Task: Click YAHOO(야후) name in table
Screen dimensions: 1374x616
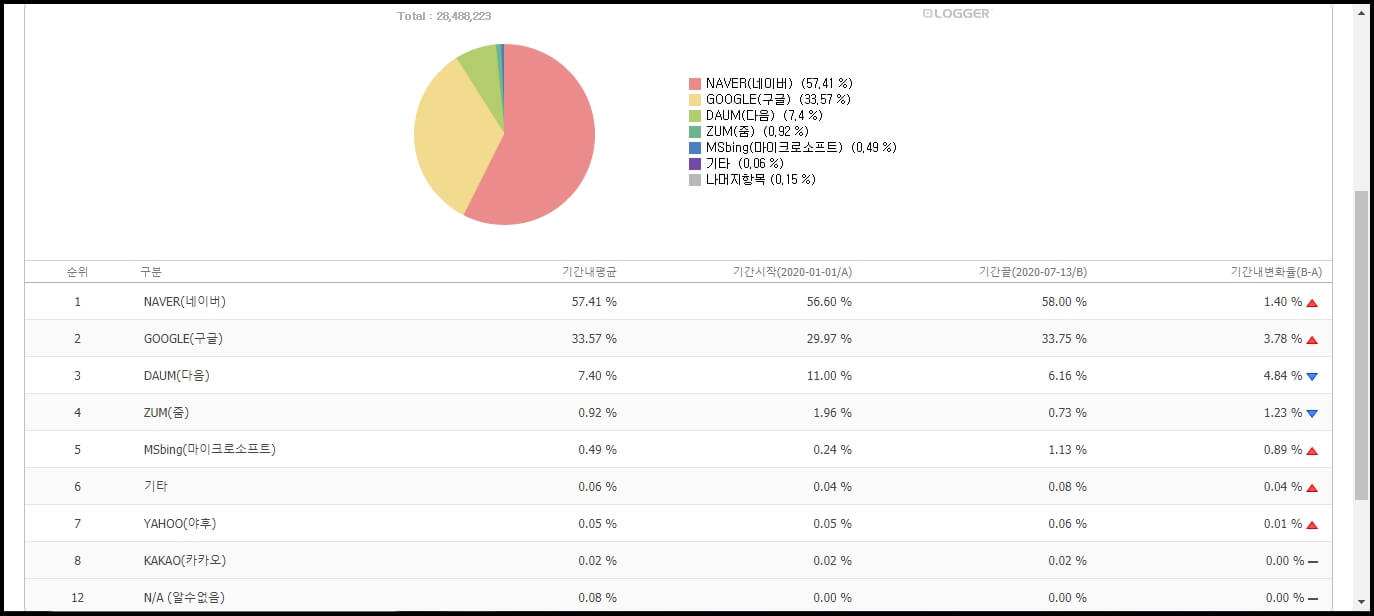Action: tap(180, 524)
